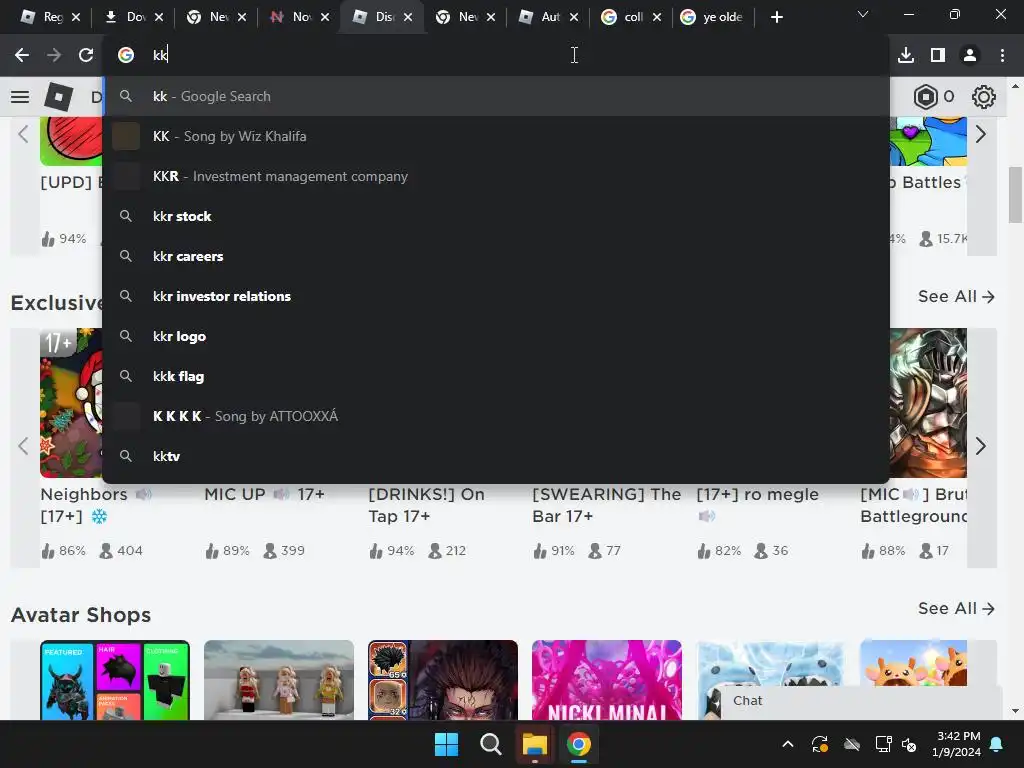Viewport: 1024px width, 768px height.
Task: Go back using the browser back arrow
Action: [x=22, y=56]
